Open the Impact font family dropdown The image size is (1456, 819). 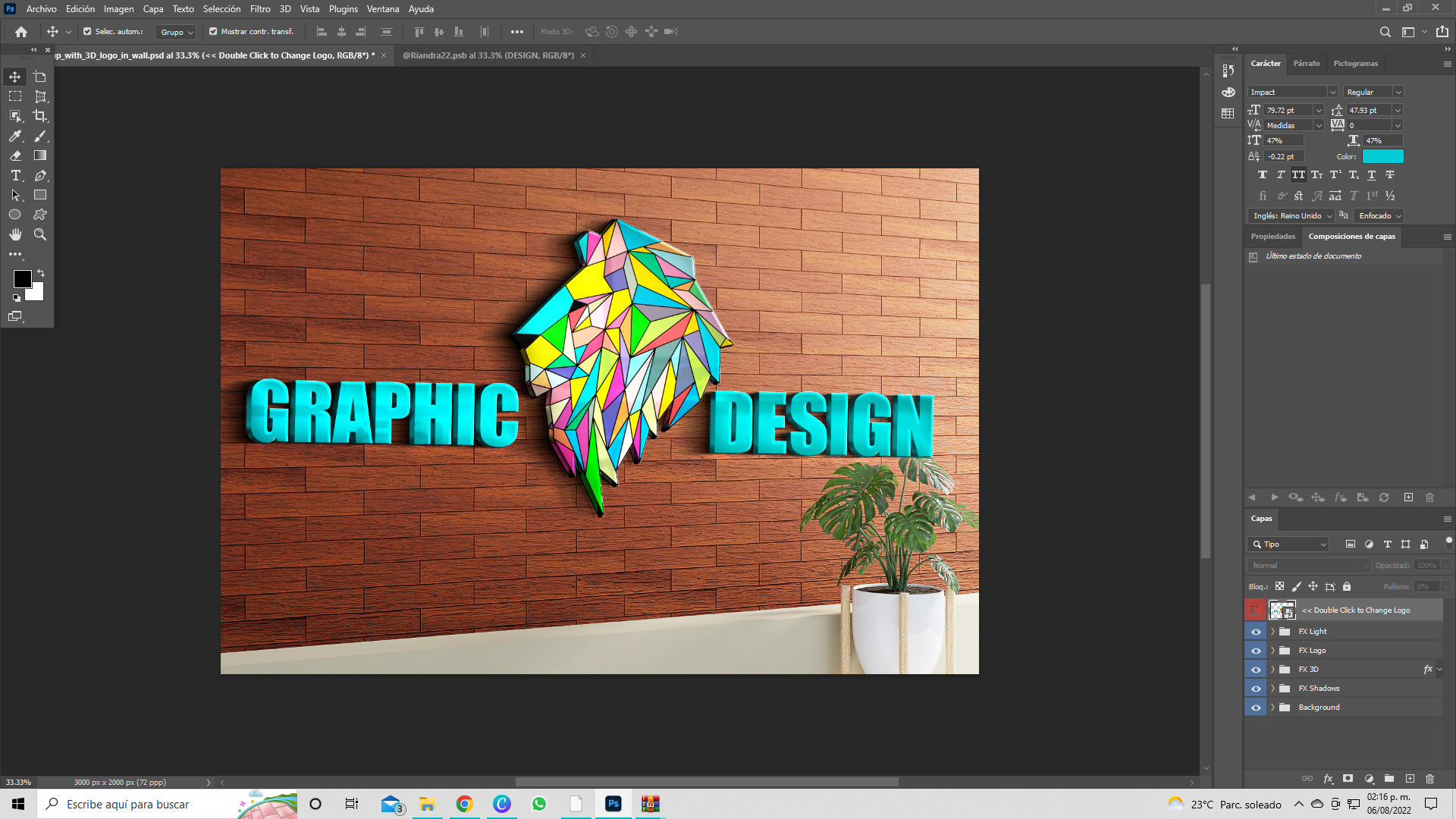tap(1332, 93)
